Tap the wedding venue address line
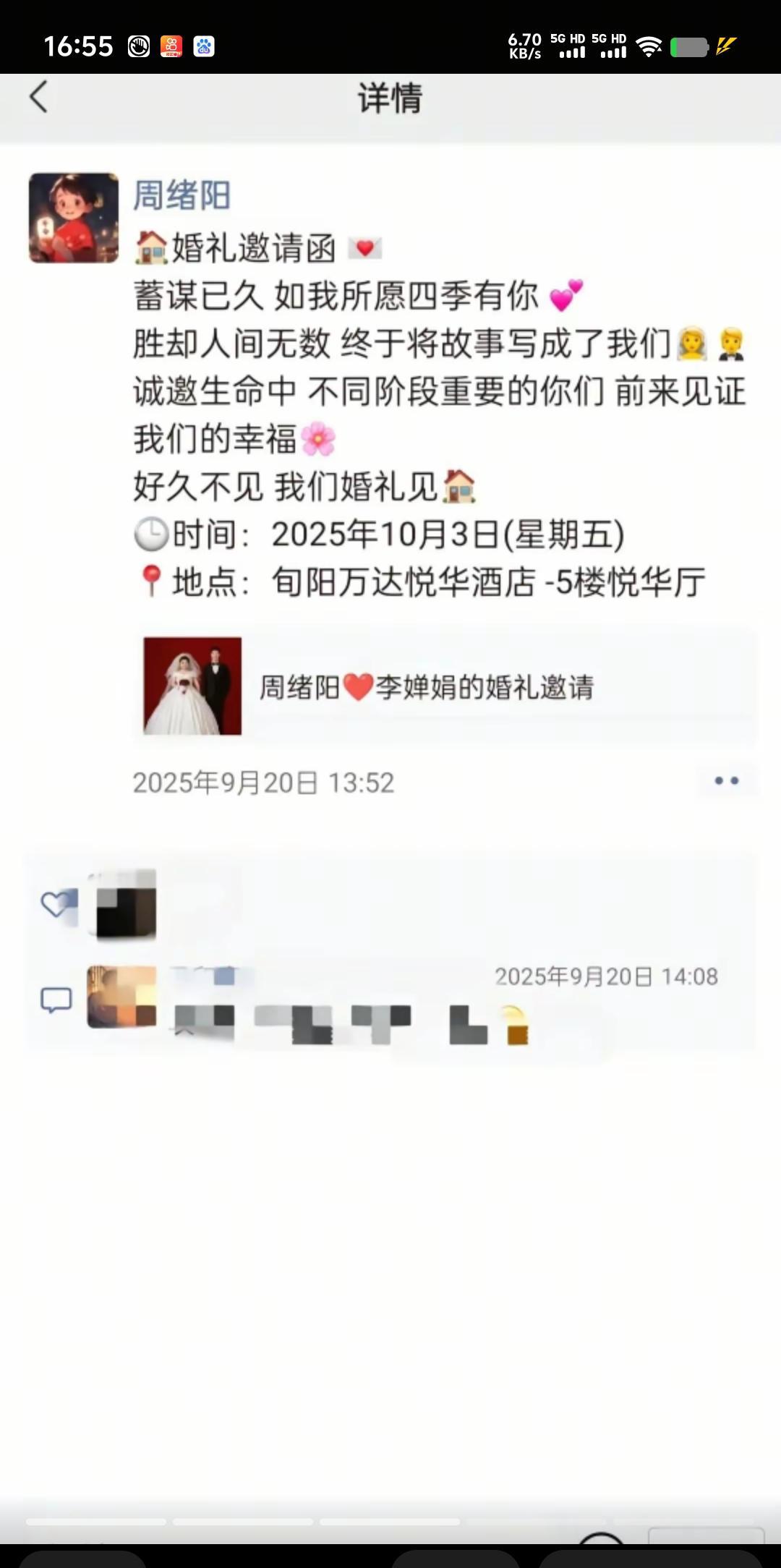This screenshot has height=1568, width=781. [x=420, y=581]
